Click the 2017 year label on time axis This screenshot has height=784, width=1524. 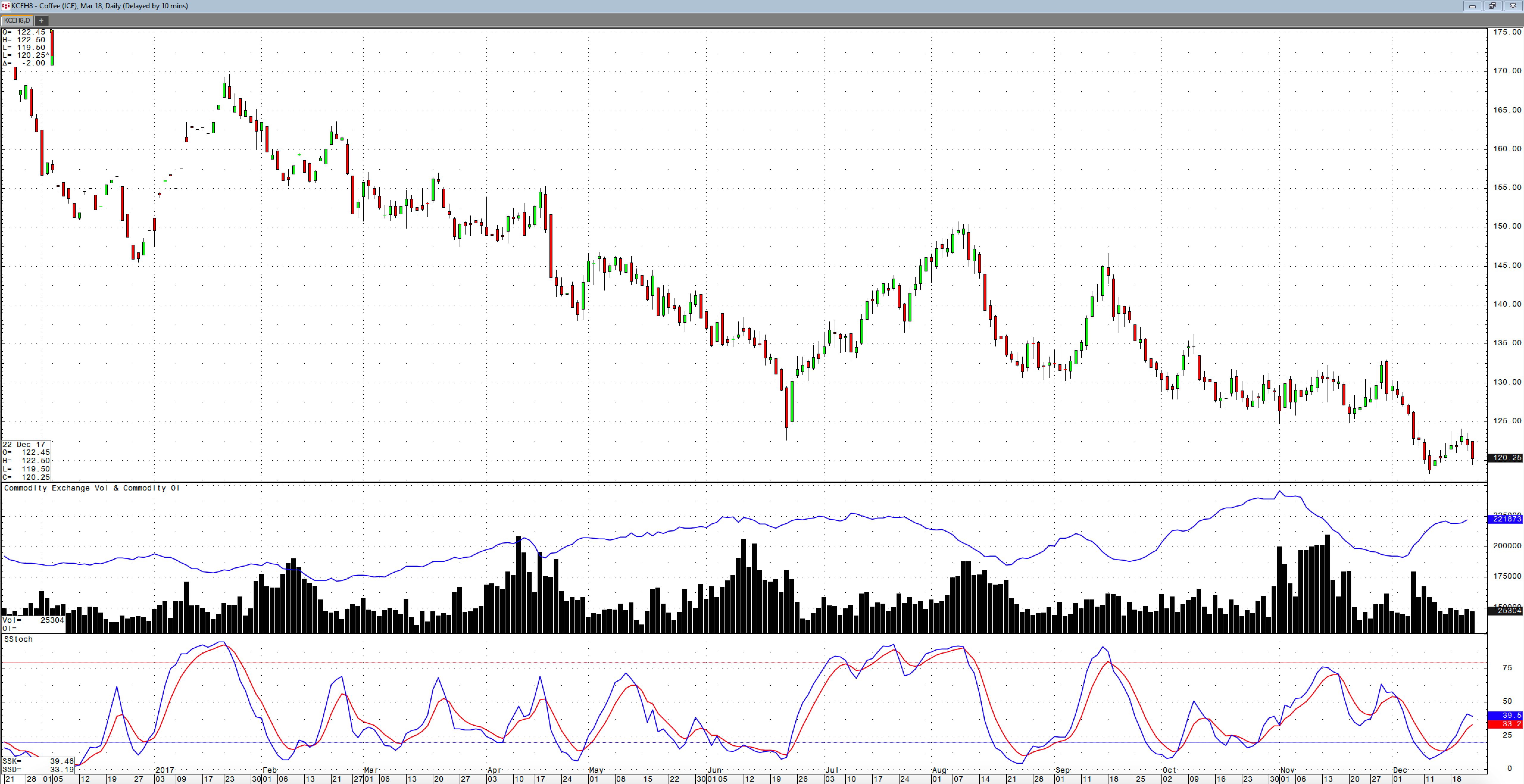pos(165,770)
